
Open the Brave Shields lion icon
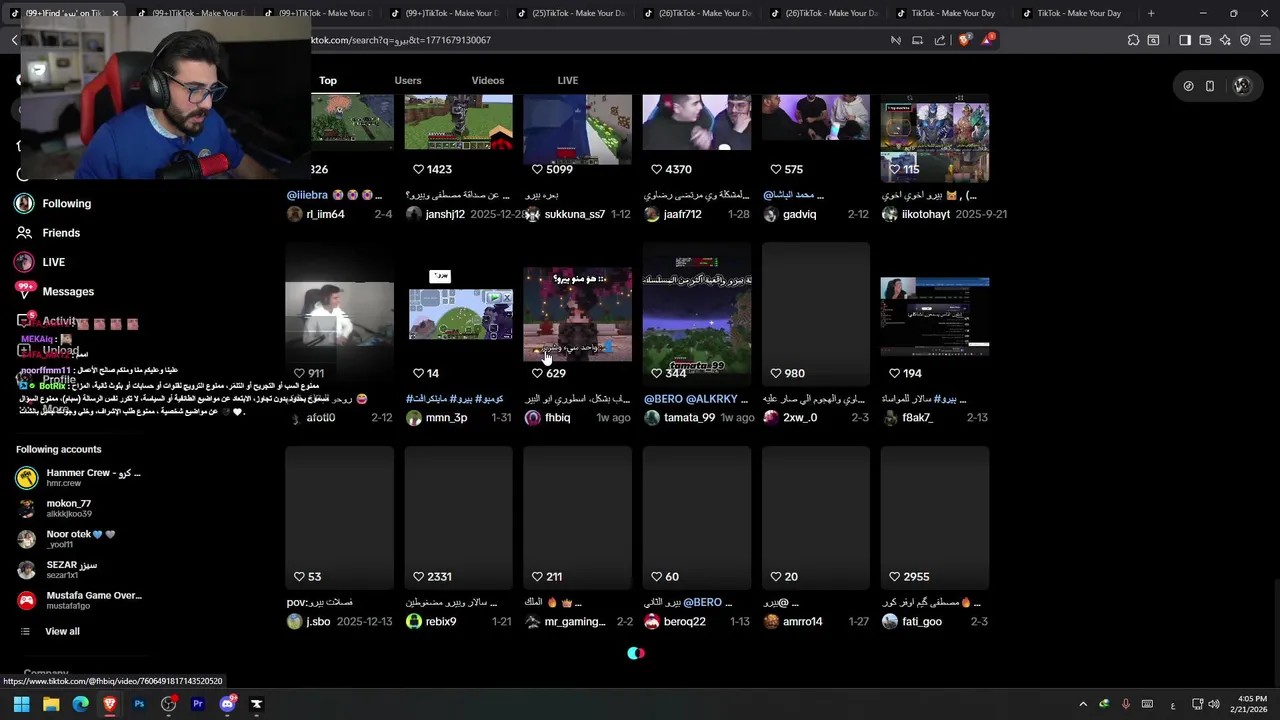pyautogui.click(x=964, y=40)
